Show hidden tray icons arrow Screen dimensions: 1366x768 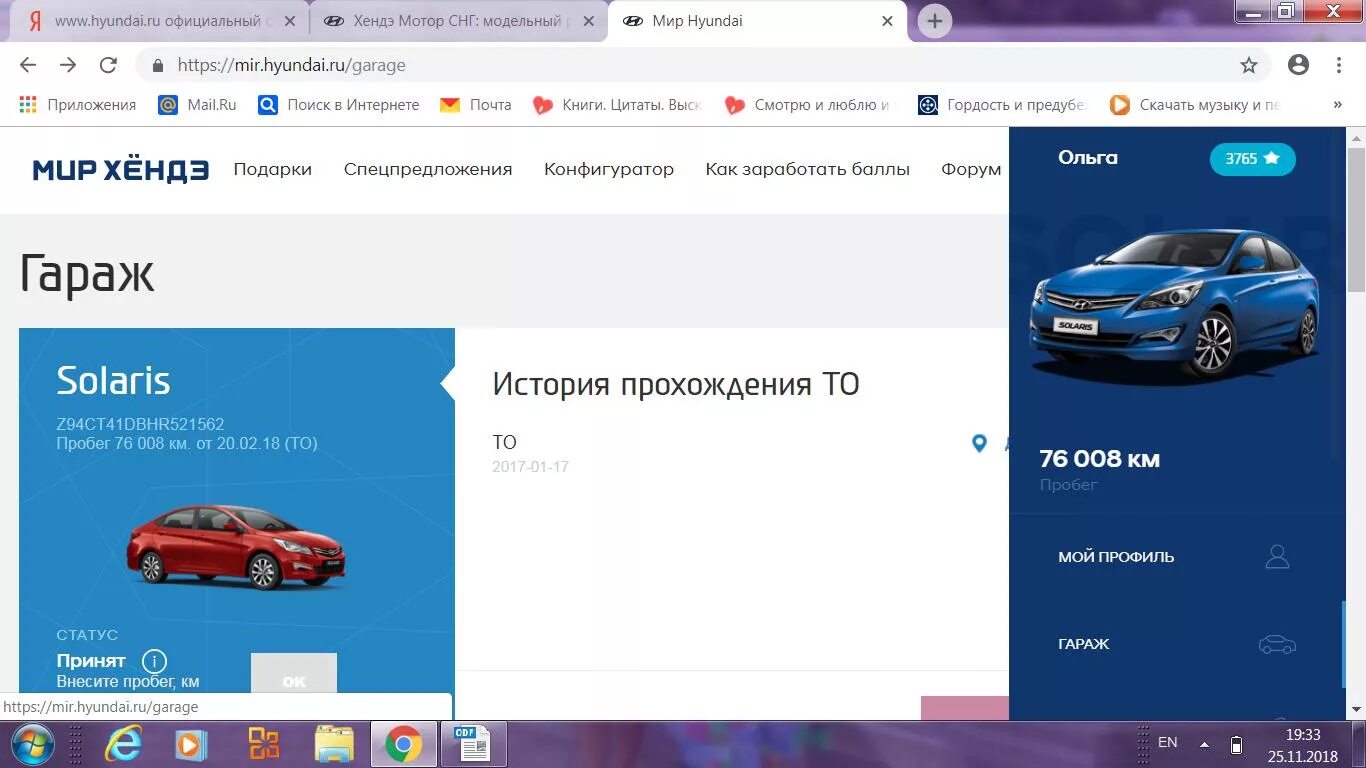(1204, 744)
